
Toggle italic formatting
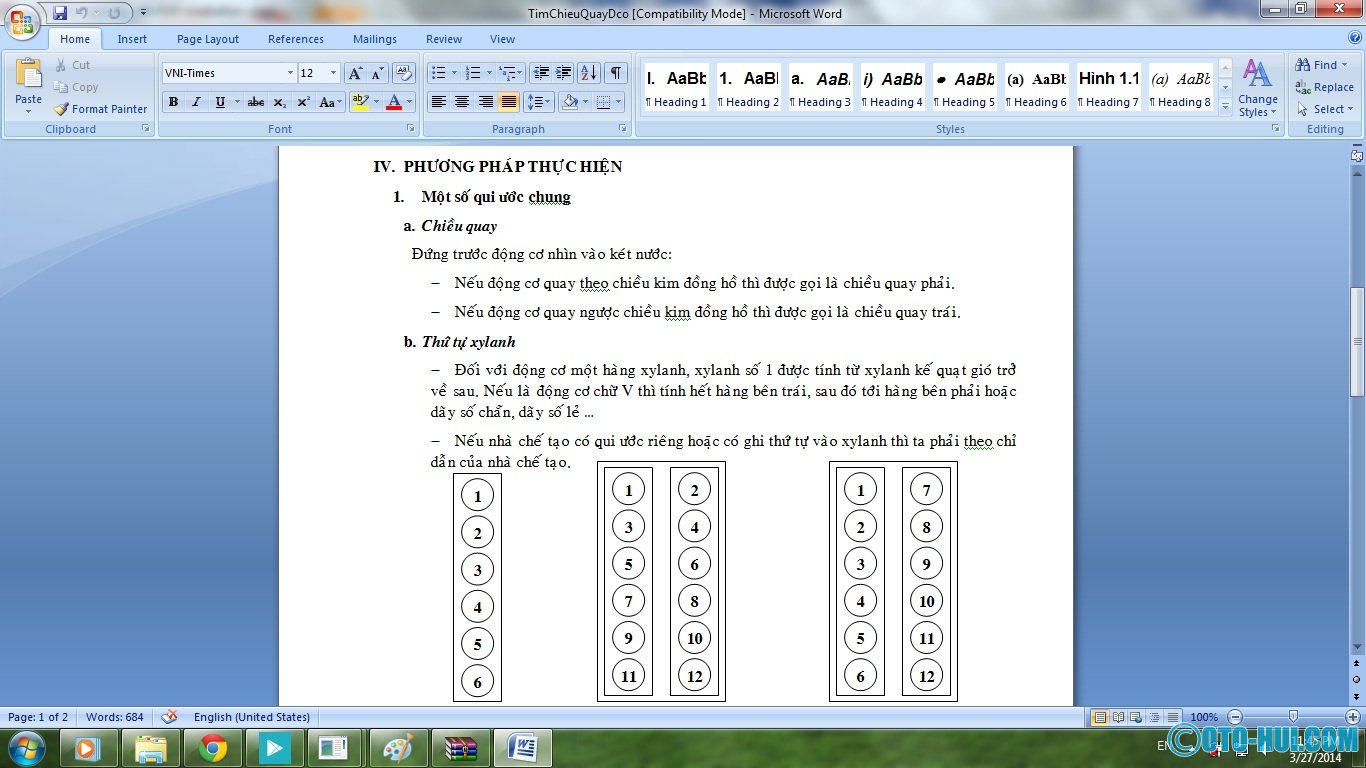pyautogui.click(x=196, y=102)
